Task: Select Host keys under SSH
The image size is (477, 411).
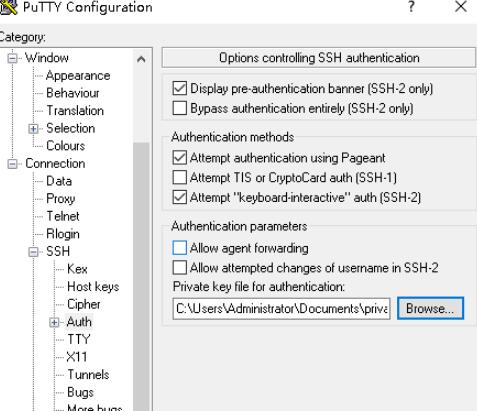Action: point(93,287)
